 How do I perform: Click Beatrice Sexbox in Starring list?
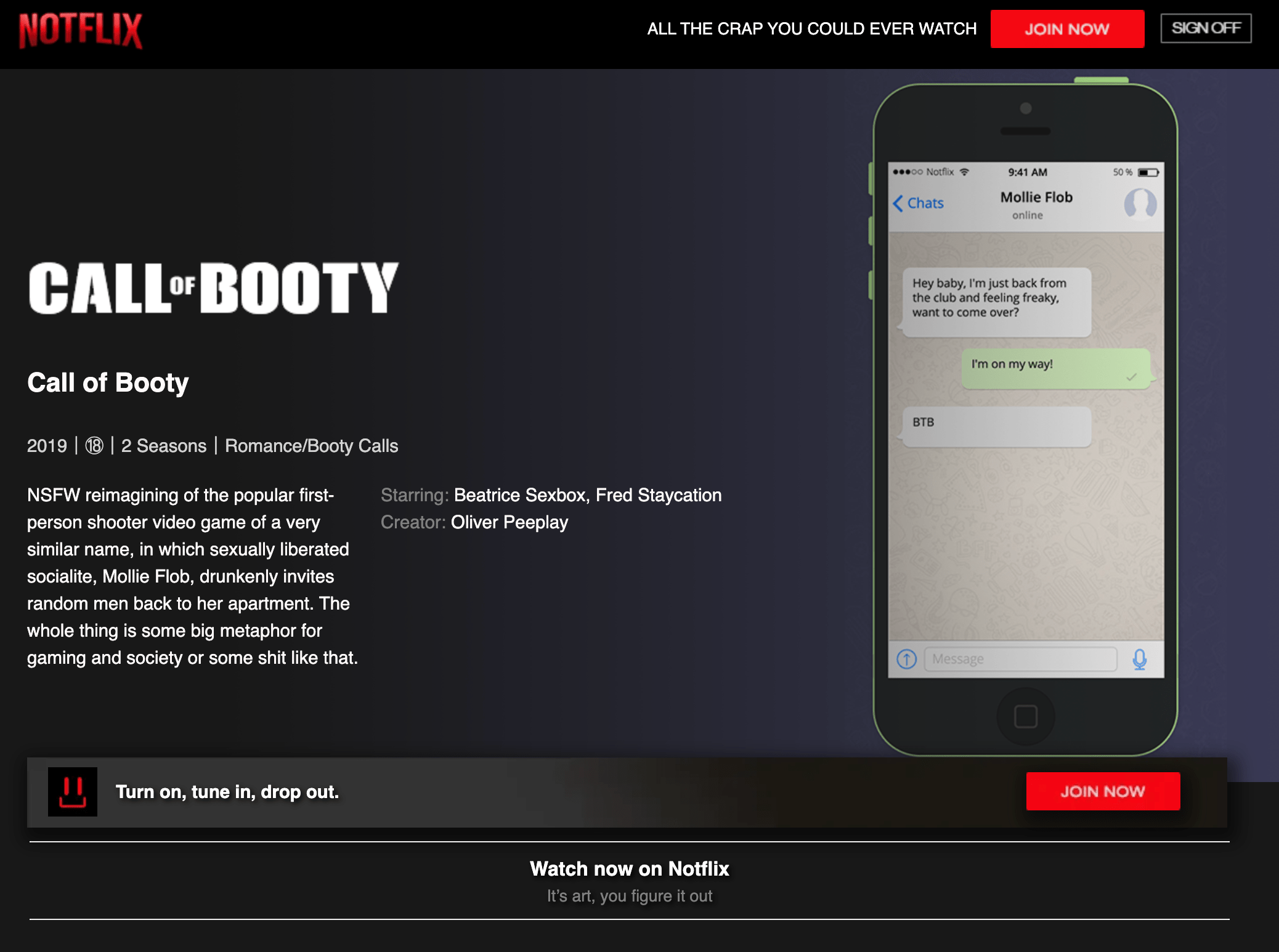coord(520,495)
